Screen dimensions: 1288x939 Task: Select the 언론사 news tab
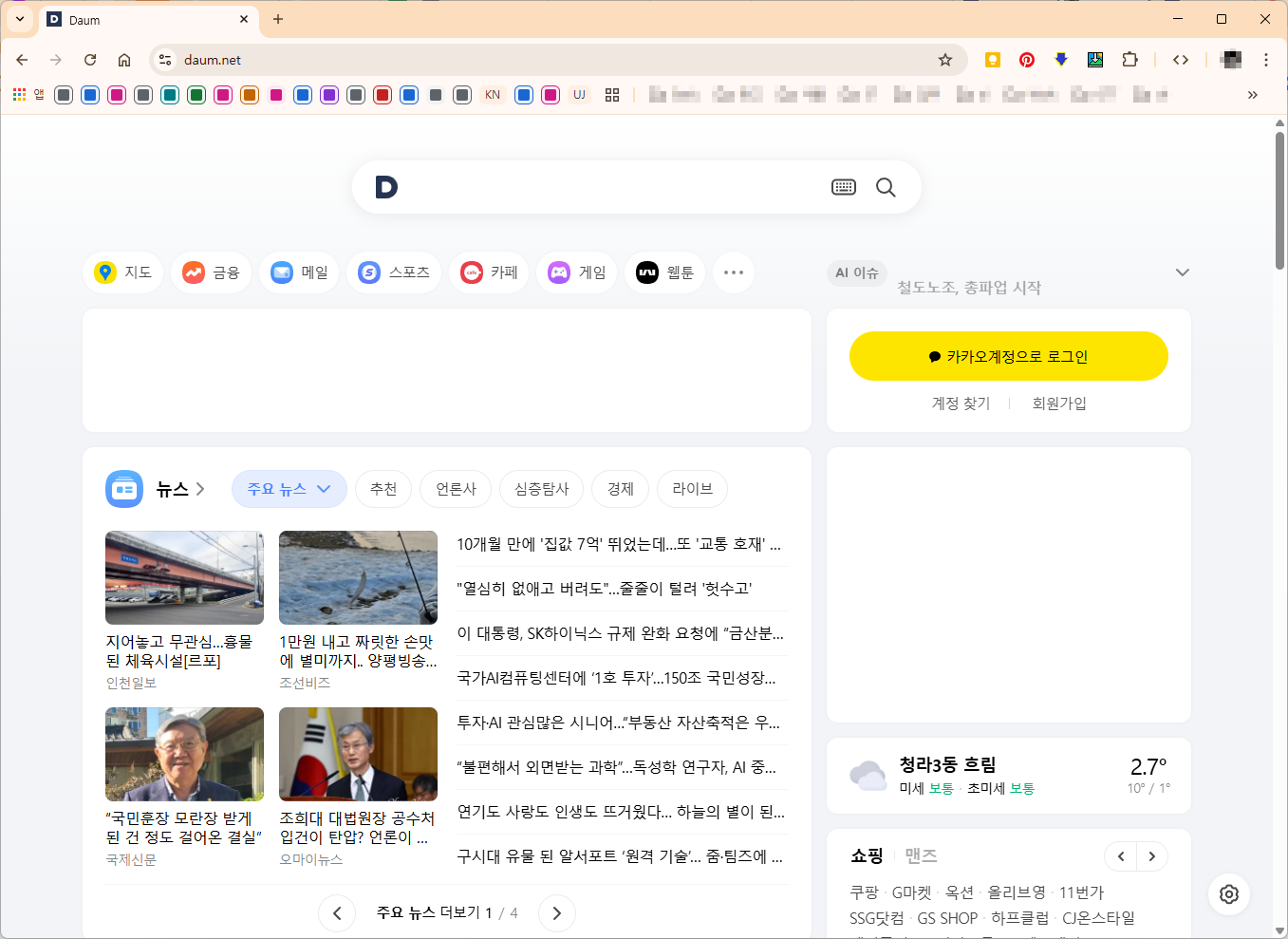pyautogui.click(x=457, y=489)
